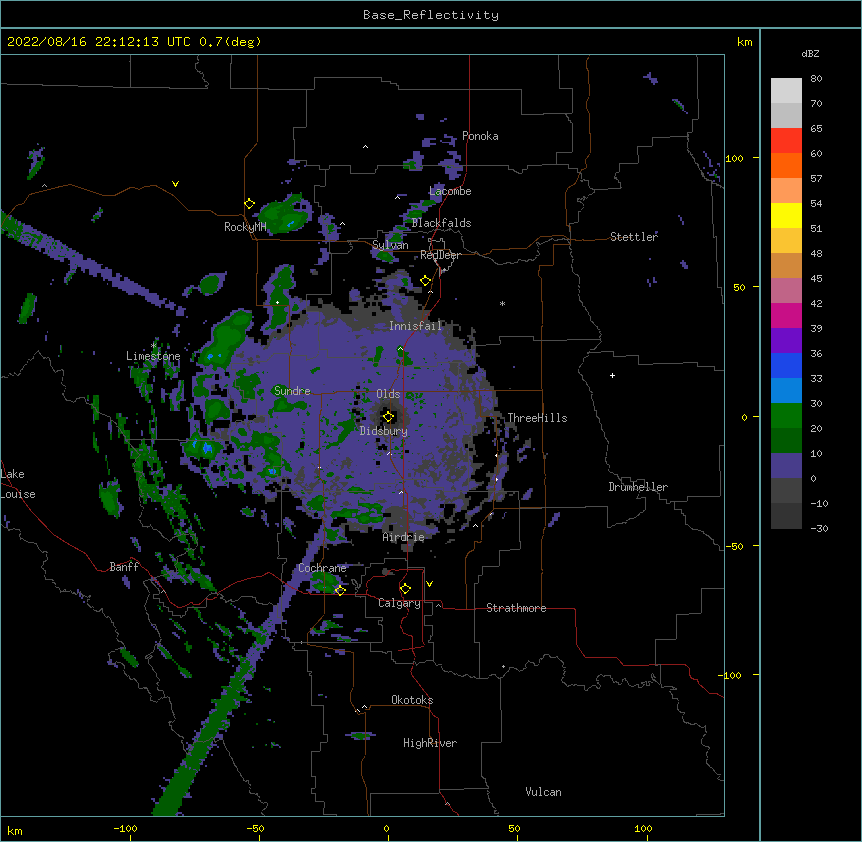Click the RedDeer city label

tap(440, 255)
